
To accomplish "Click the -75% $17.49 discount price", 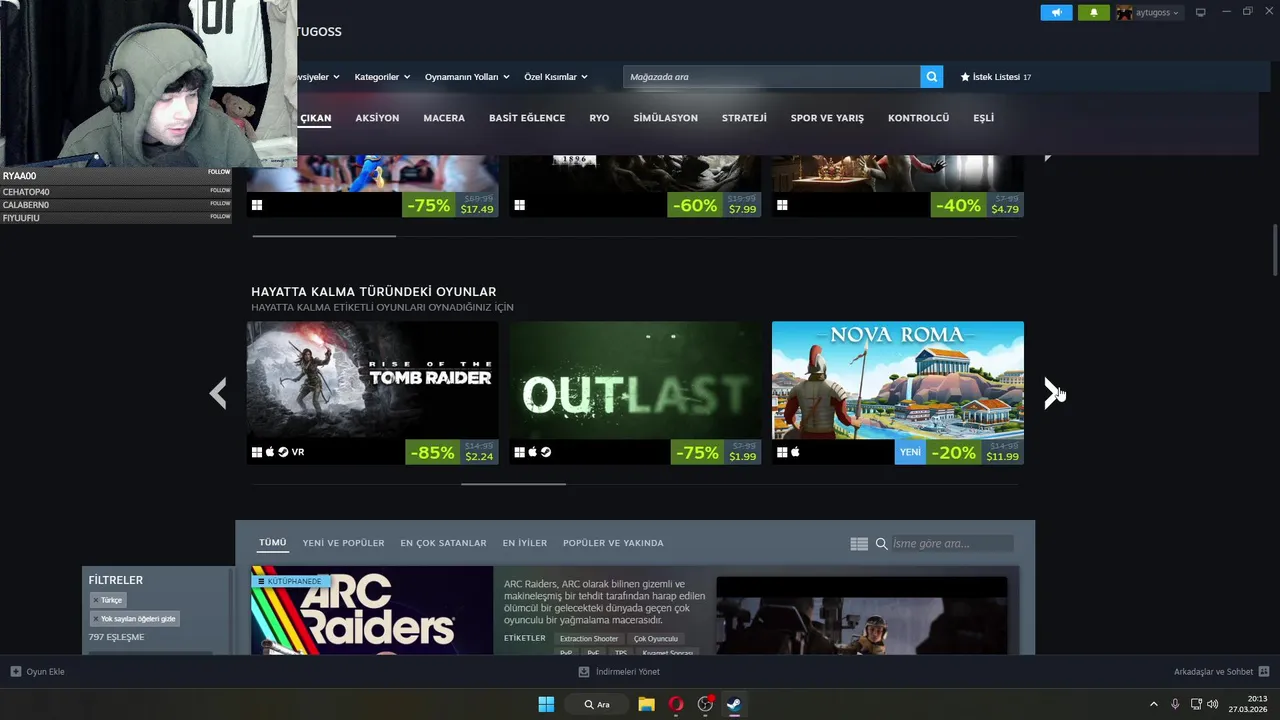I will 451,205.
